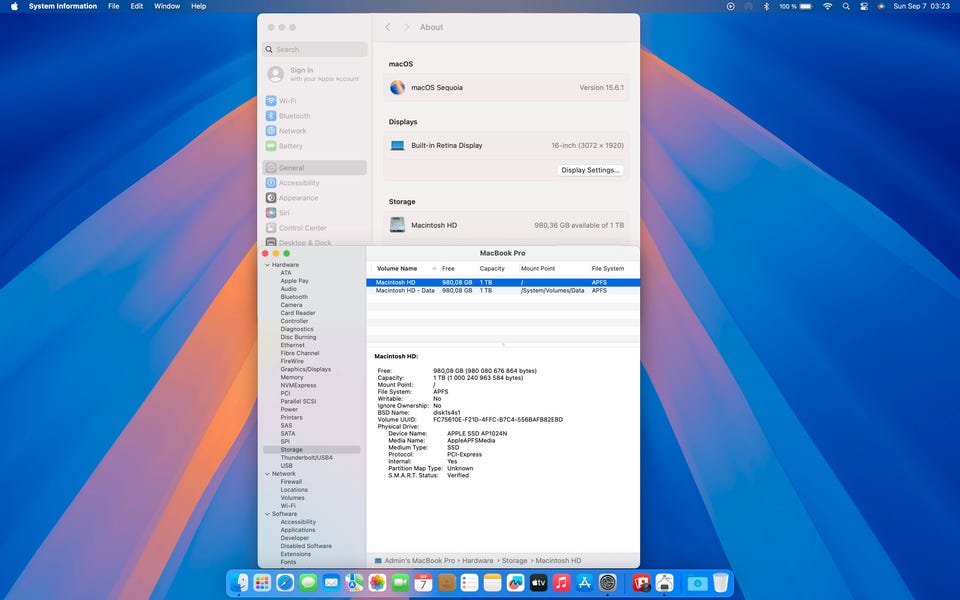This screenshot has width=960, height=600.
Task: Open Safari from the Dock
Action: tap(285, 582)
